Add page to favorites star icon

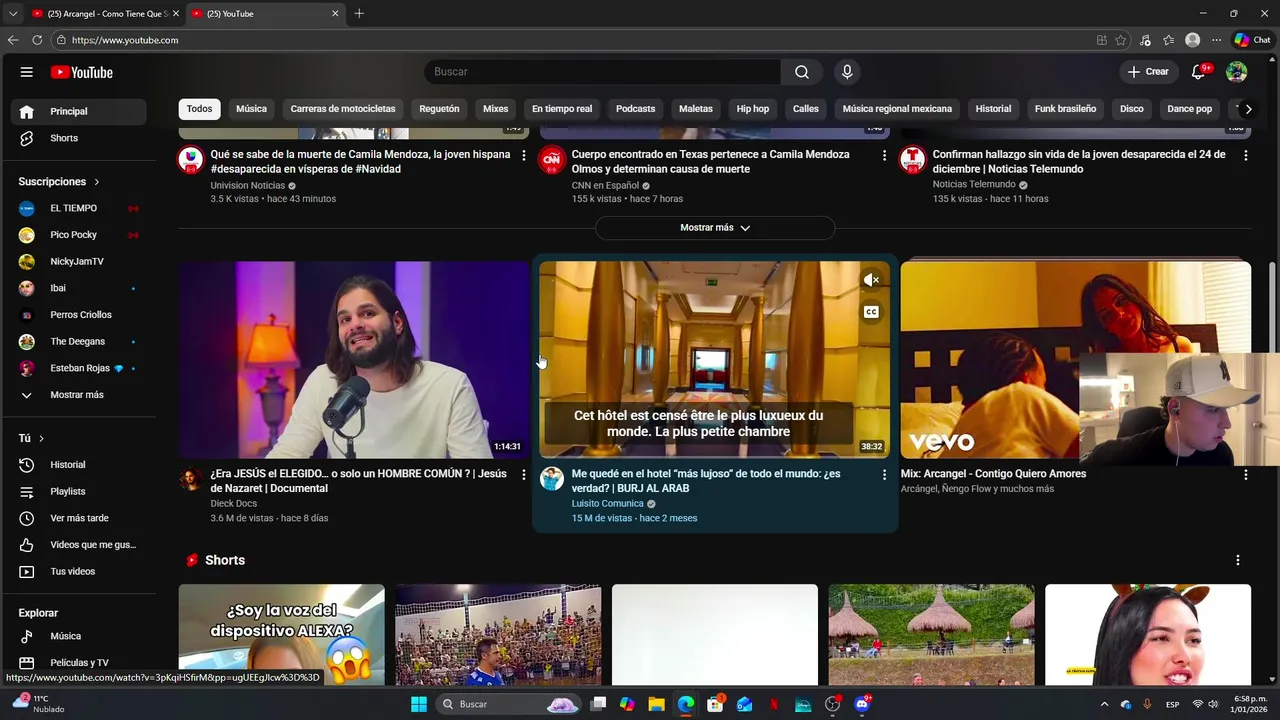[1121, 40]
